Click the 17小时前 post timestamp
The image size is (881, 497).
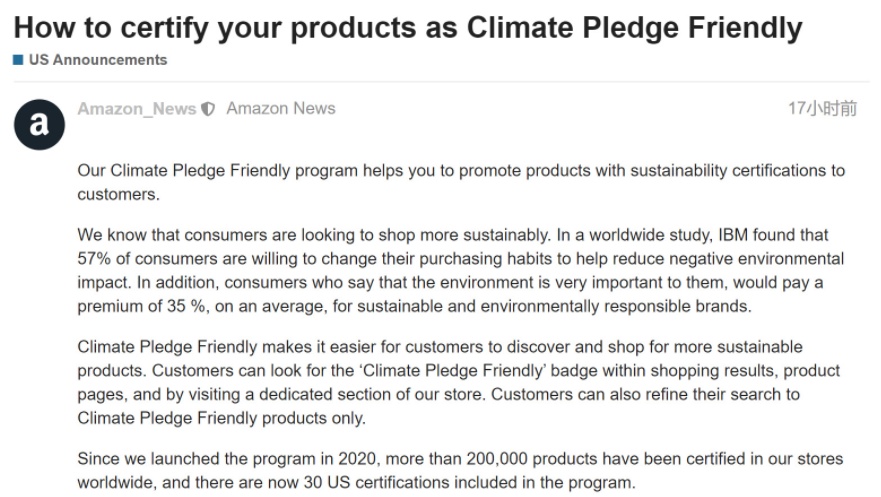(823, 108)
